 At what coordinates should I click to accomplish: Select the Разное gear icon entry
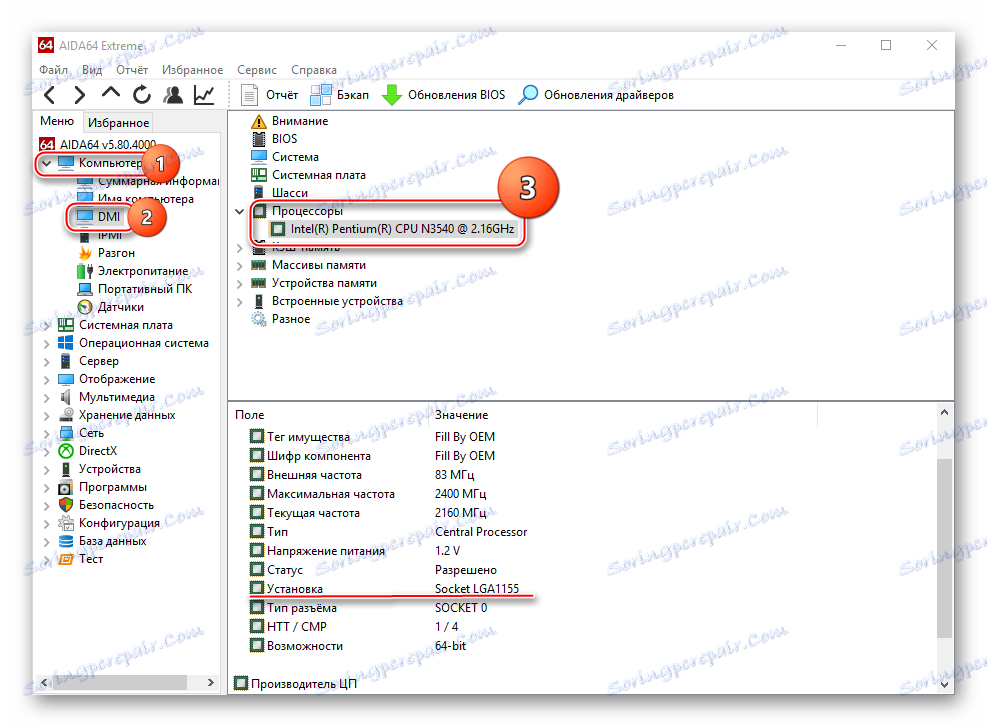(x=281, y=319)
